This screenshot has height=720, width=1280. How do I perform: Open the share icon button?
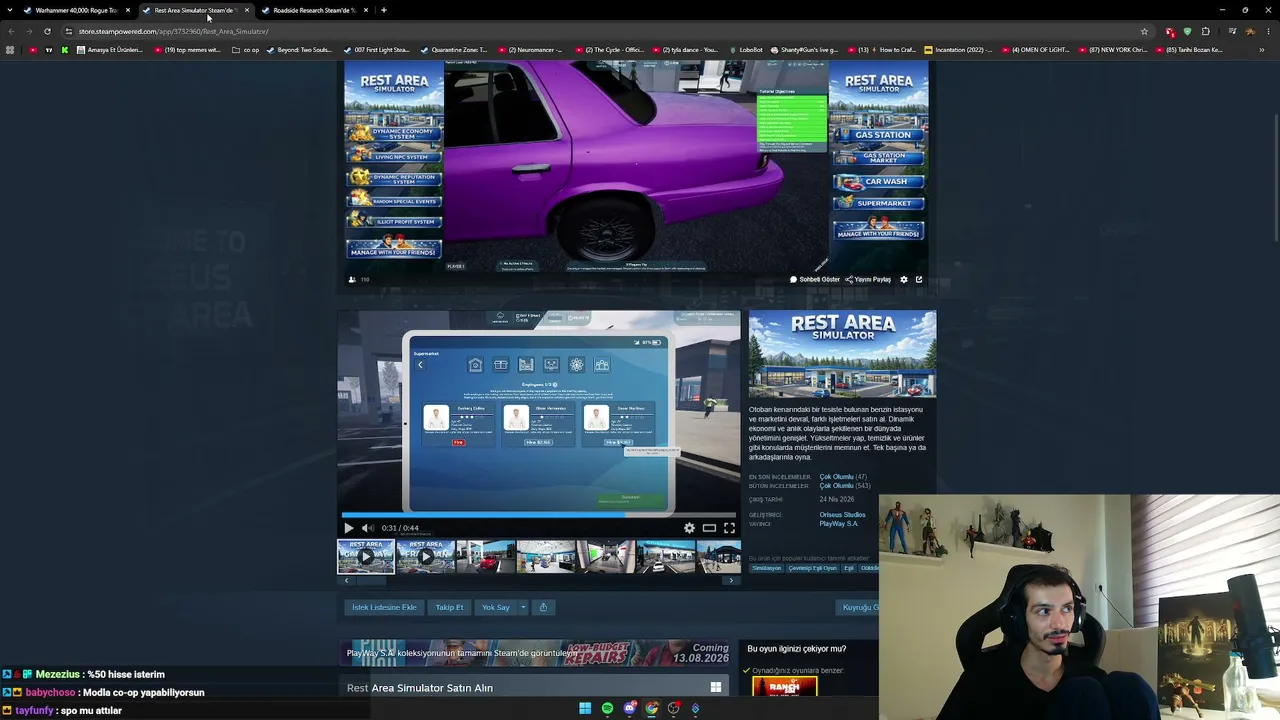pyautogui.click(x=543, y=607)
